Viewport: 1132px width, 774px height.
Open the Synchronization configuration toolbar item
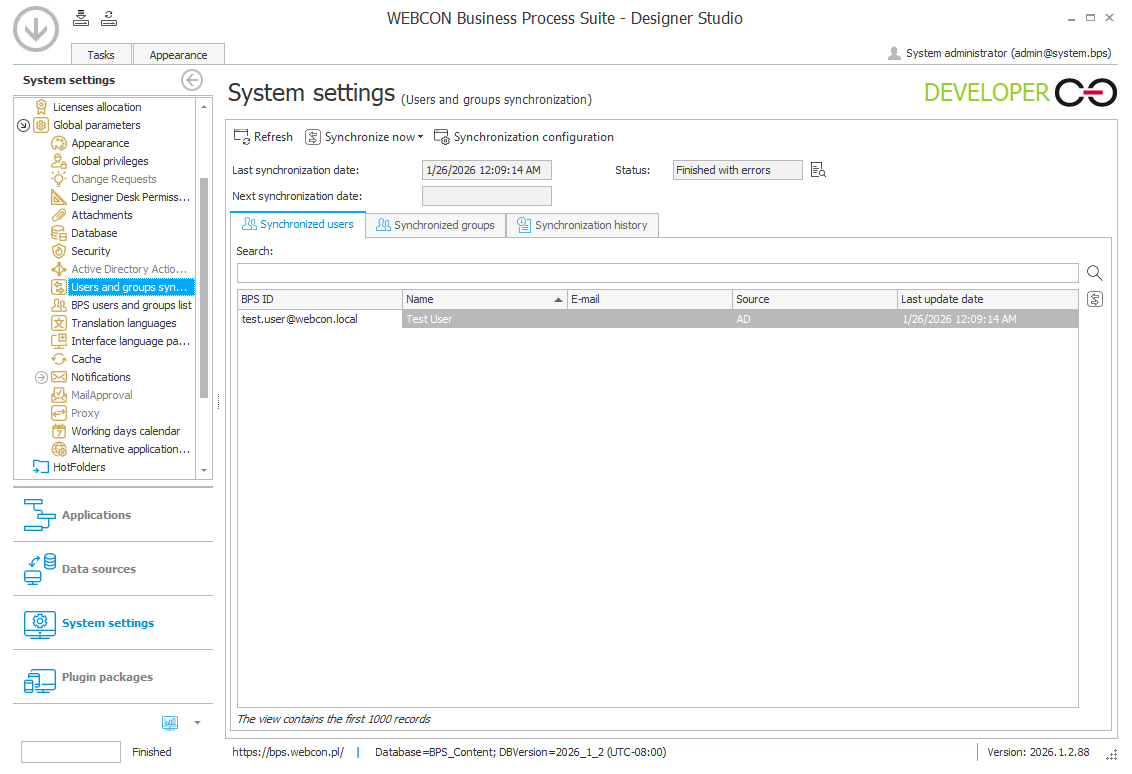click(524, 137)
